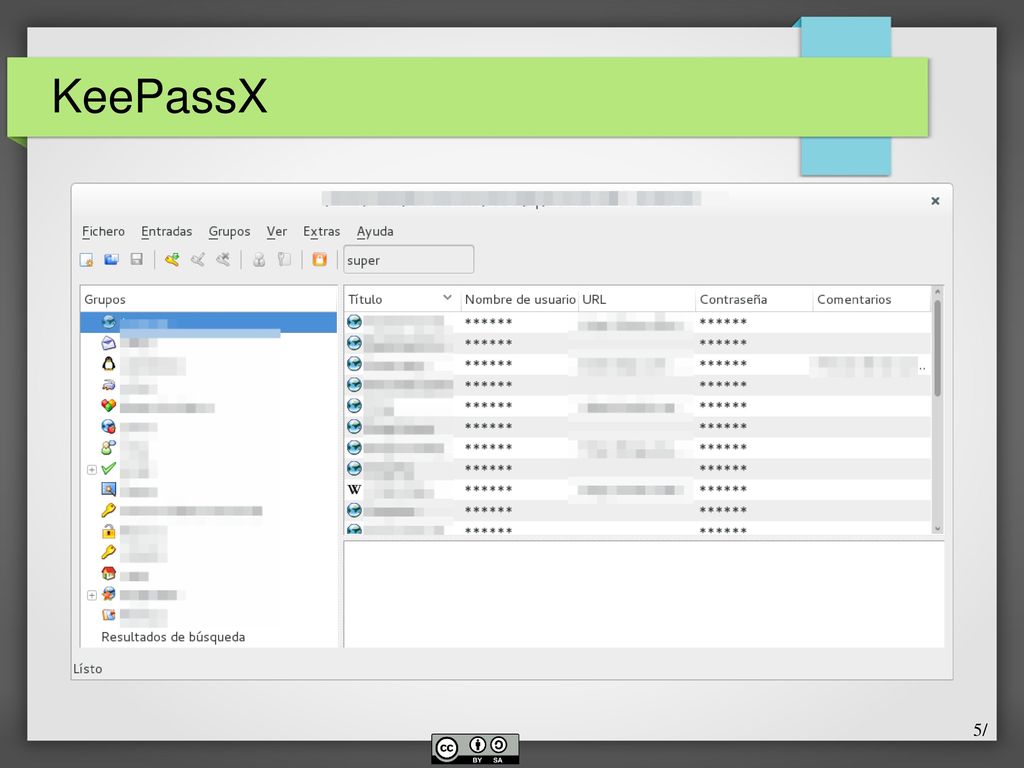Select the globe with orange star group
This screenshot has height=768, width=1024.
108,594
